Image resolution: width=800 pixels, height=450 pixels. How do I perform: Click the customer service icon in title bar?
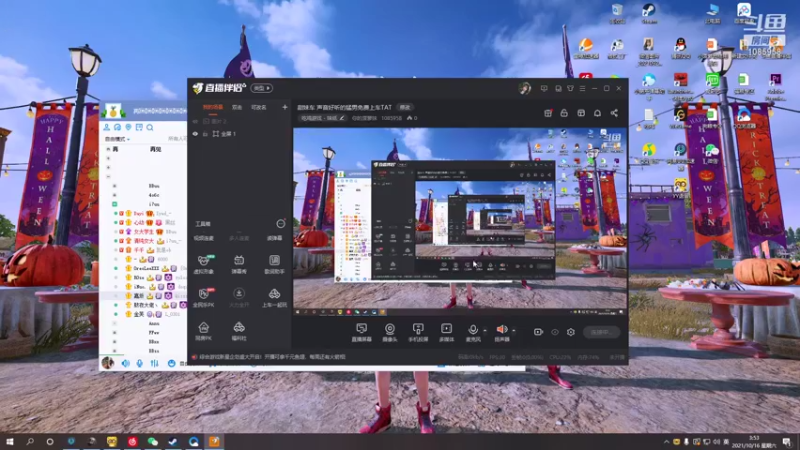[x=558, y=88]
